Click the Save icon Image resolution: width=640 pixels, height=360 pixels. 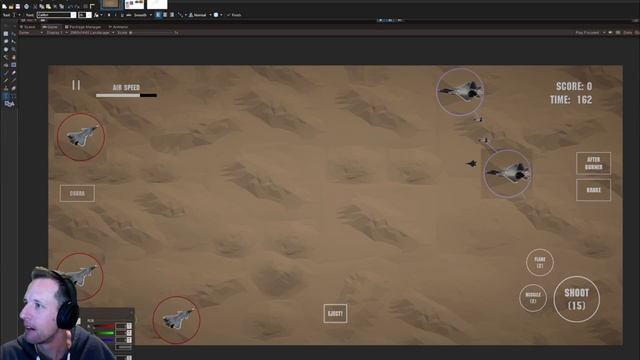point(18,7)
